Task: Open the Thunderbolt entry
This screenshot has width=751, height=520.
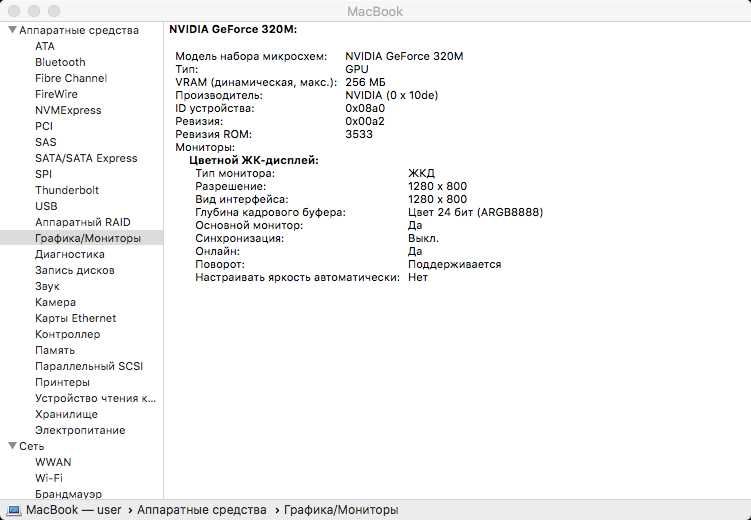Action: click(67, 190)
